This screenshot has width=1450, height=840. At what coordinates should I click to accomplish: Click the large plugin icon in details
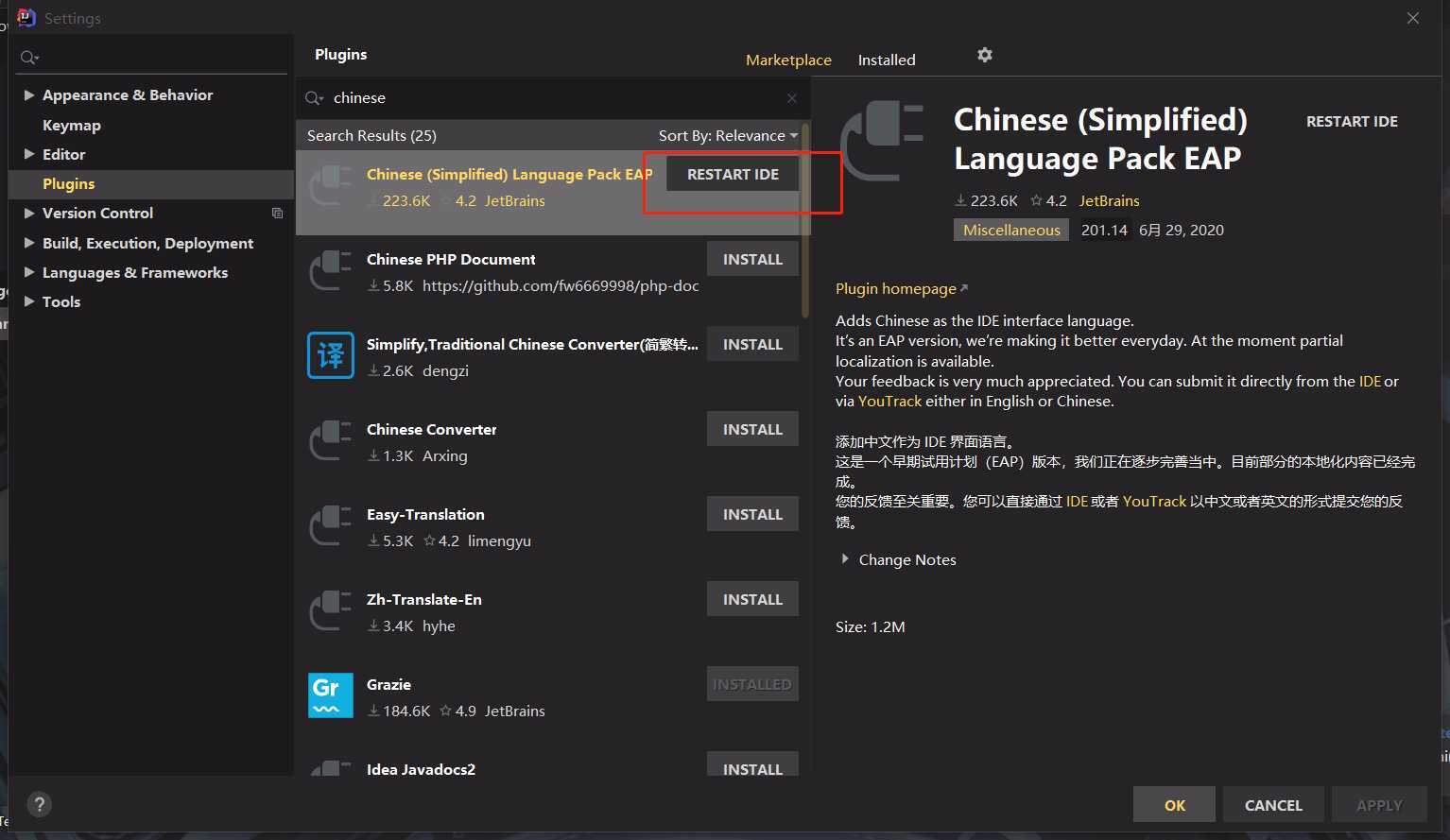point(882,142)
